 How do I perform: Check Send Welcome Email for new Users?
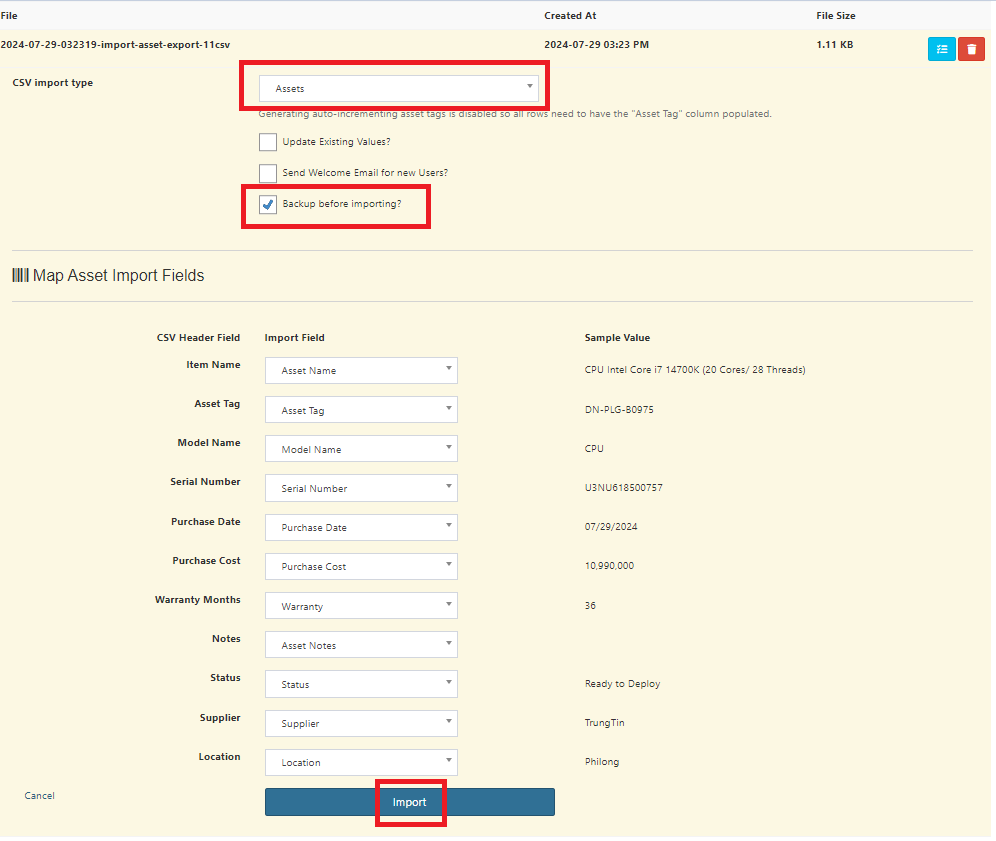[x=268, y=173]
